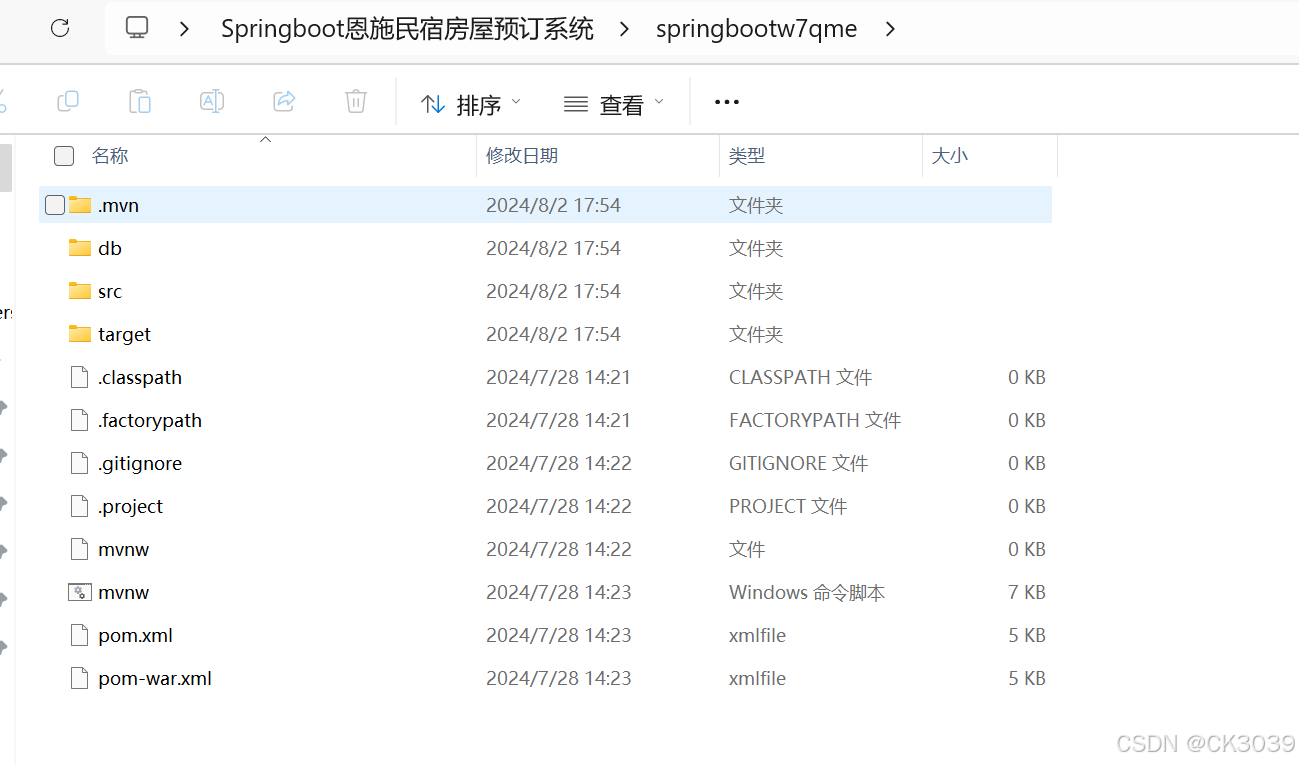
Task: Click the .mvn folder icon
Action: pyautogui.click(x=80, y=205)
